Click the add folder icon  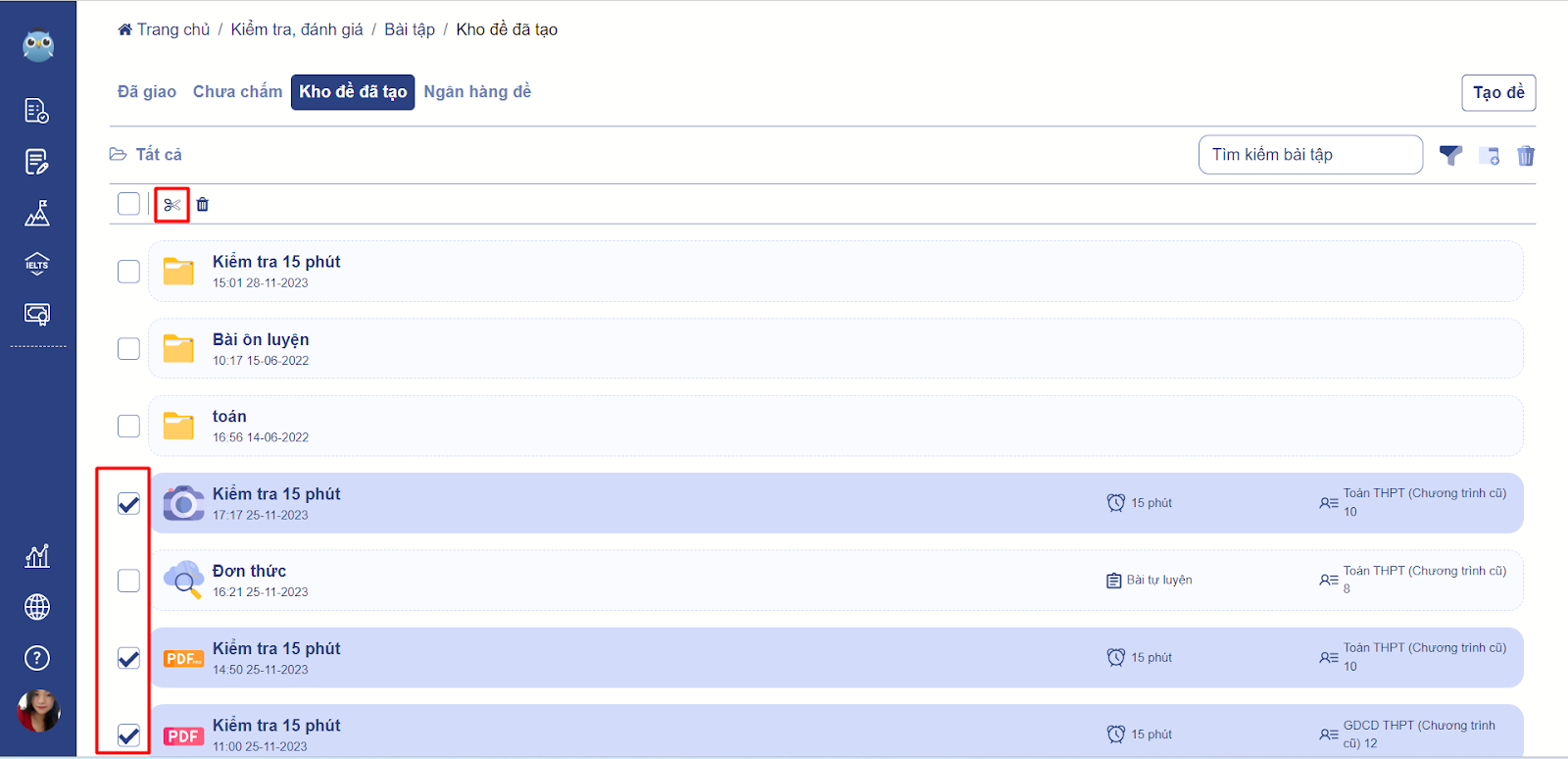(x=1489, y=155)
